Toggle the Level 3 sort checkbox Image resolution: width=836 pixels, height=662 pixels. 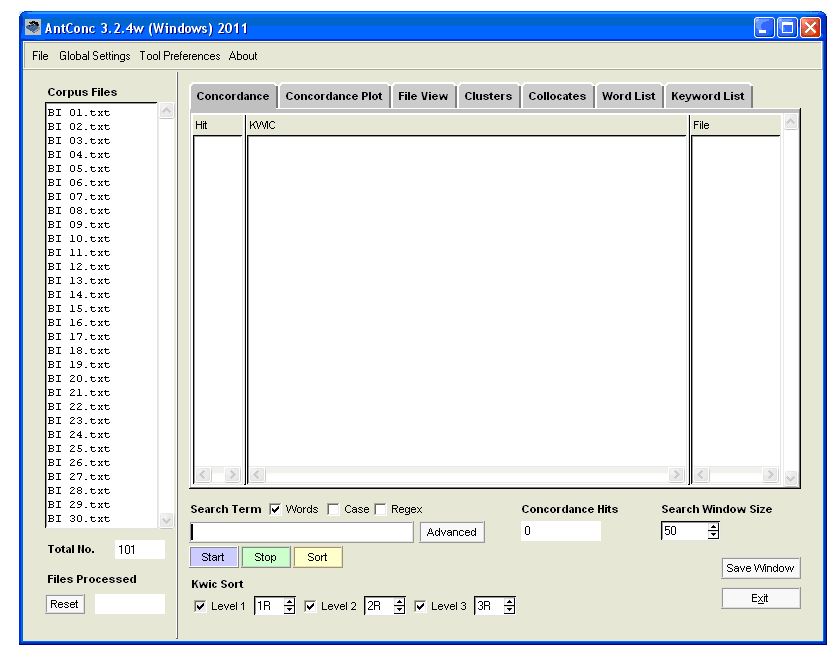(420, 607)
